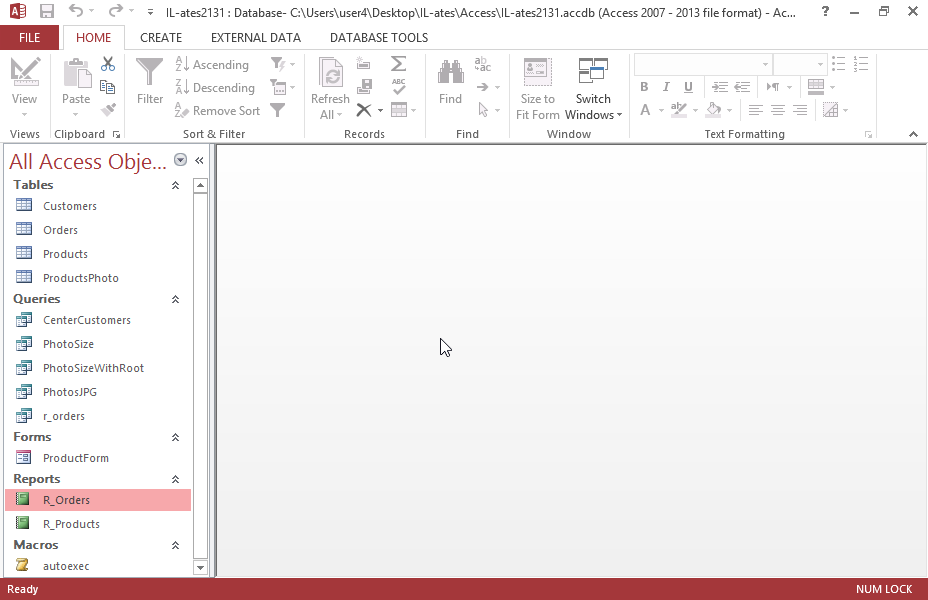Click Remove Sort

pyautogui.click(x=218, y=111)
